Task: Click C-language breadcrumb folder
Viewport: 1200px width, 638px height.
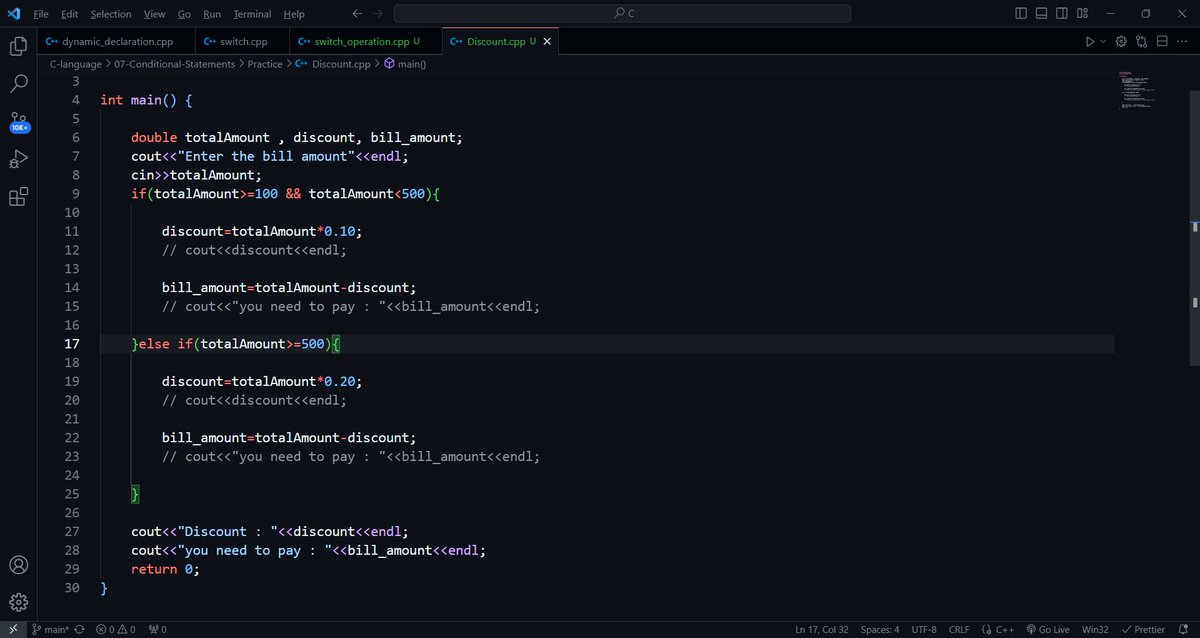Action: point(76,64)
